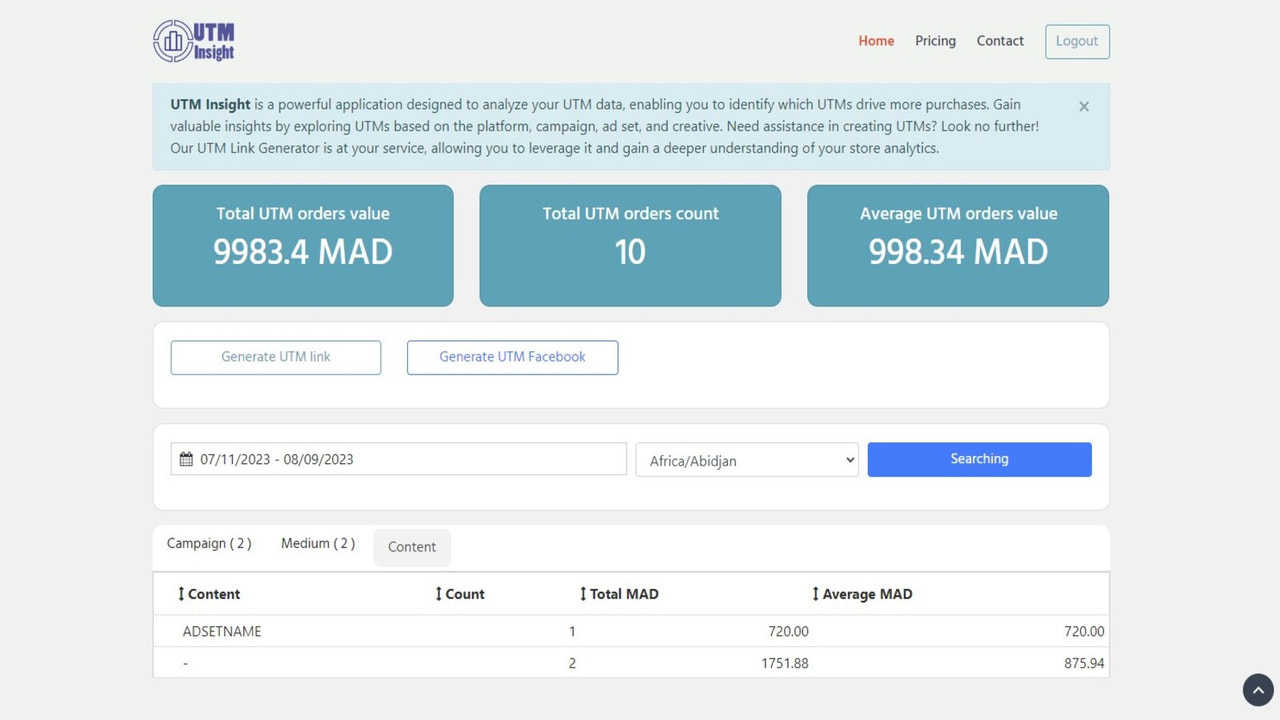This screenshot has height=720, width=1280.
Task: Navigate to the Pricing page
Action: click(x=934, y=41)
